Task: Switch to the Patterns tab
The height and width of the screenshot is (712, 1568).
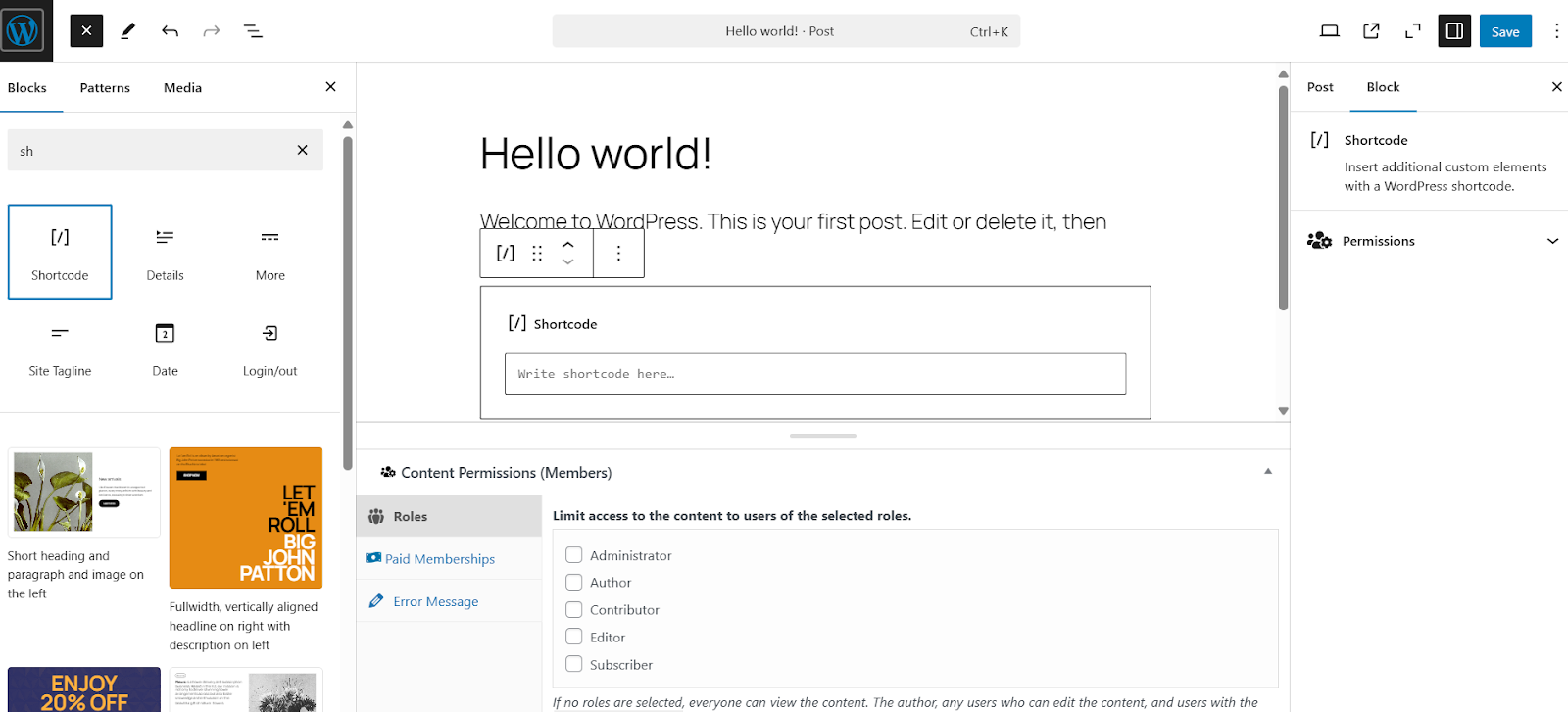Action: 105,88
